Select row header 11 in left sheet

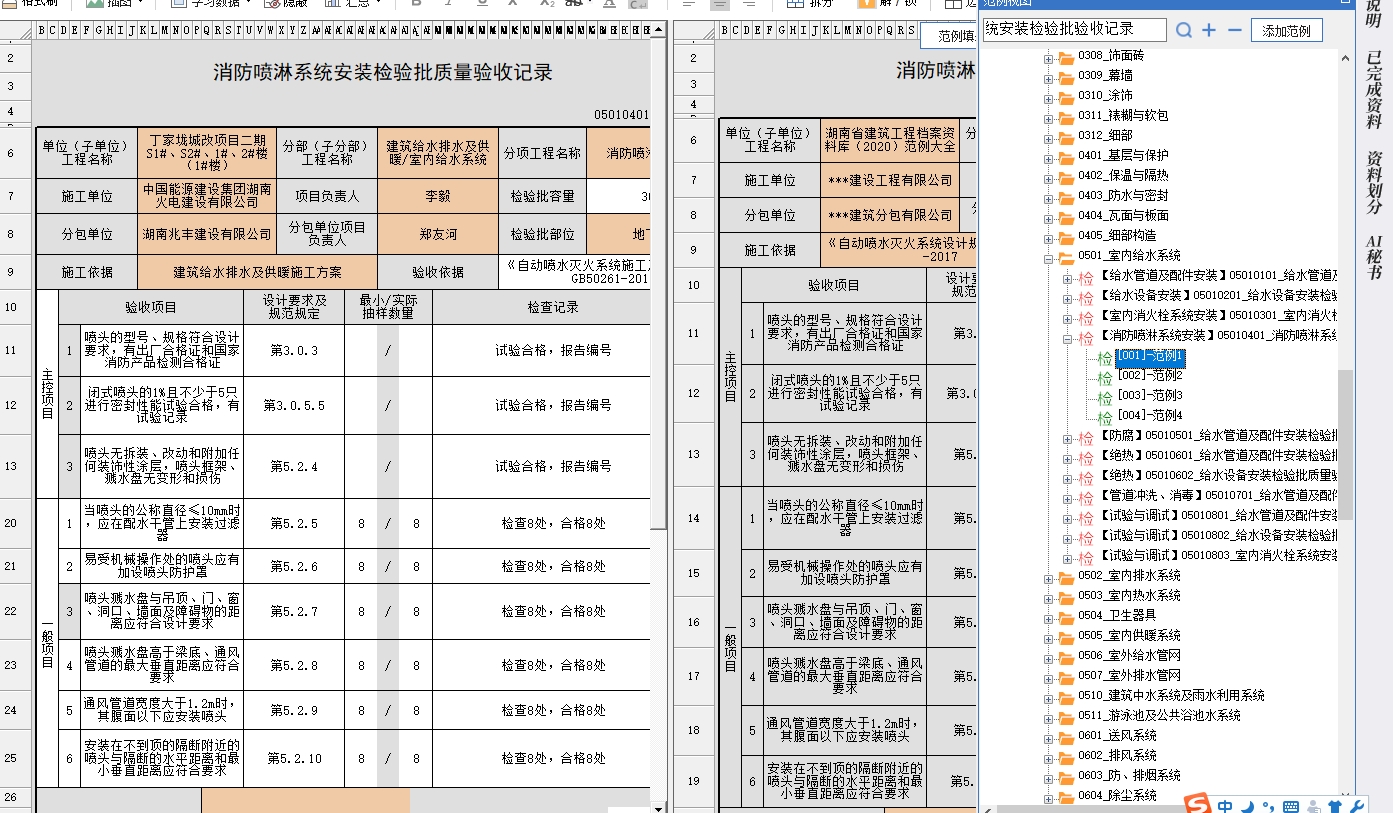(x=11, y=351)
